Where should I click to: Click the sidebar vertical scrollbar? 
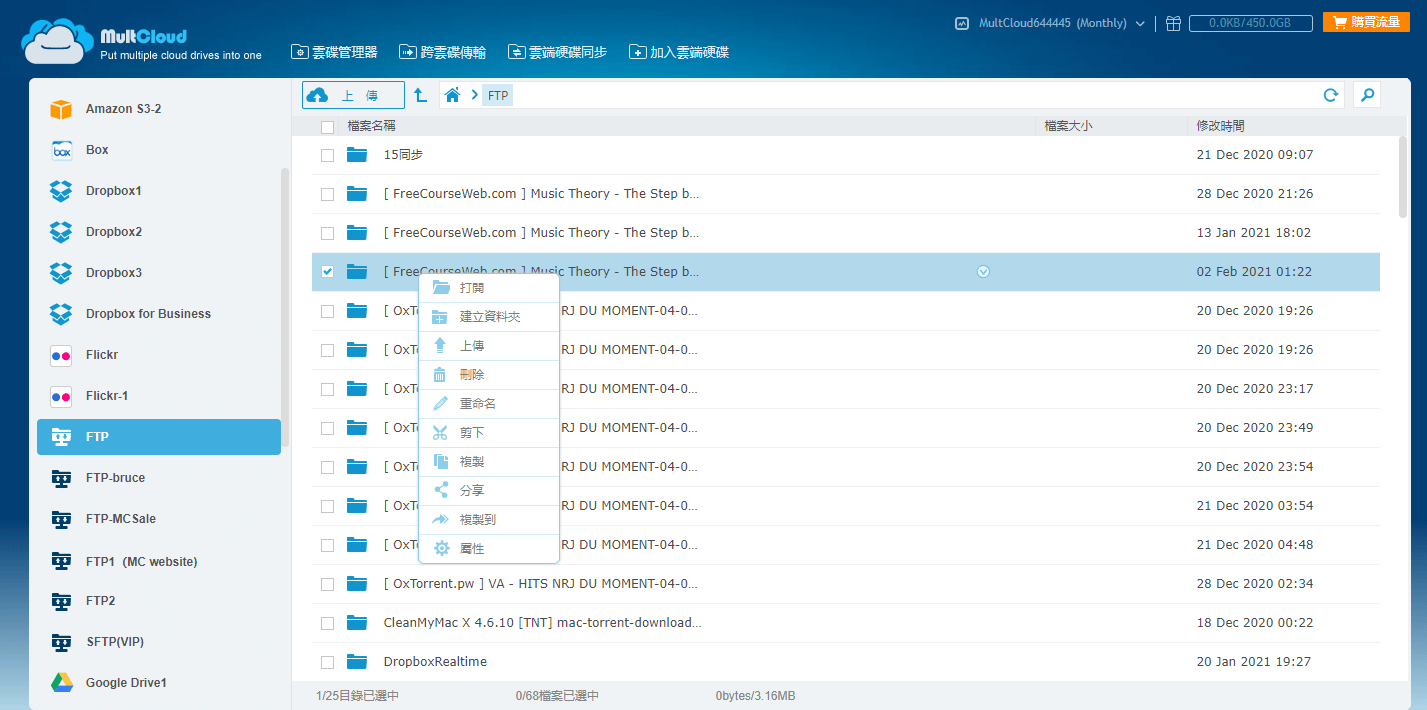[285, 300]
